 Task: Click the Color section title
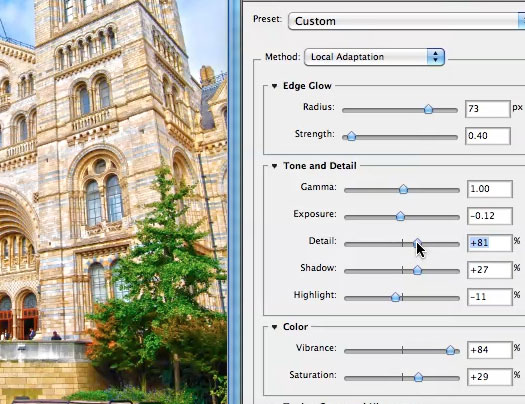click(295, 327)
